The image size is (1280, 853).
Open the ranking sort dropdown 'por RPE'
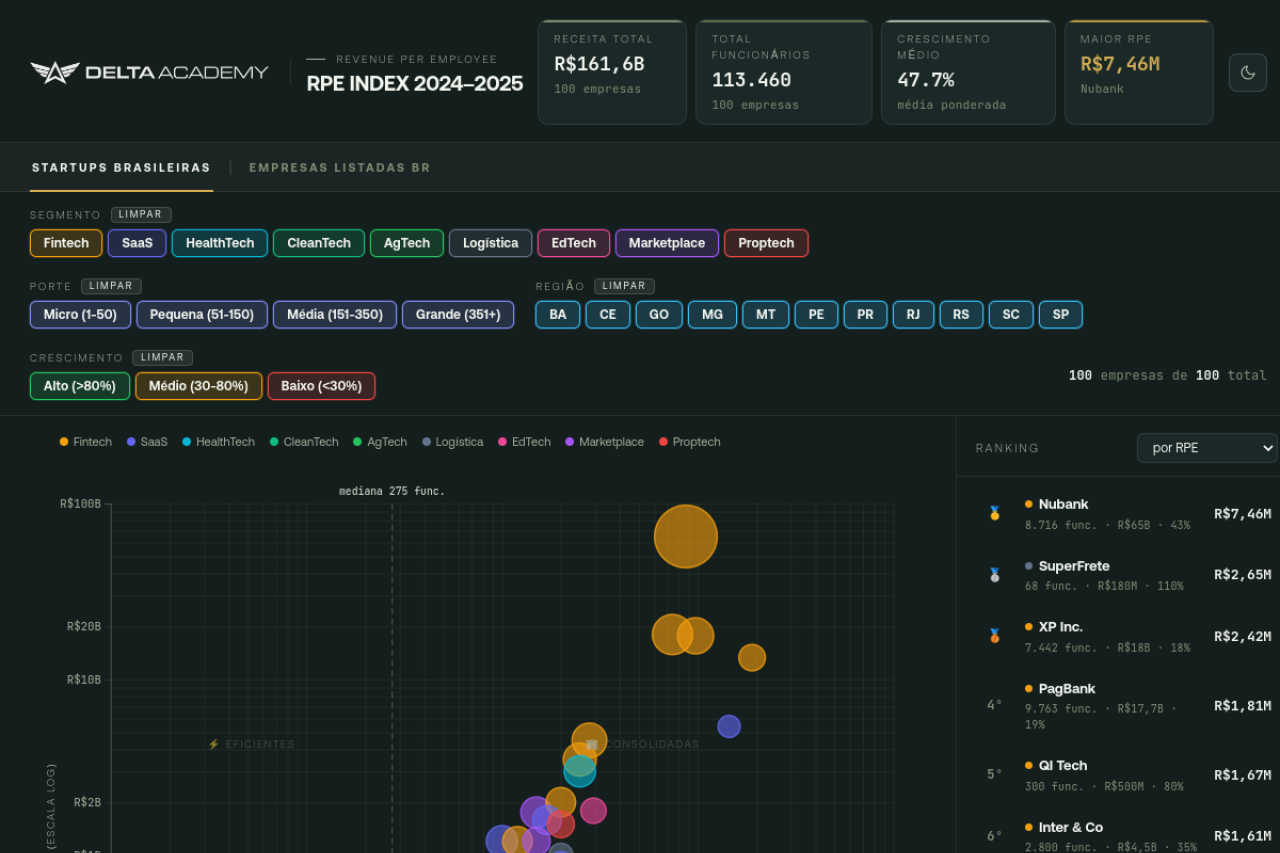(1207, 448)
